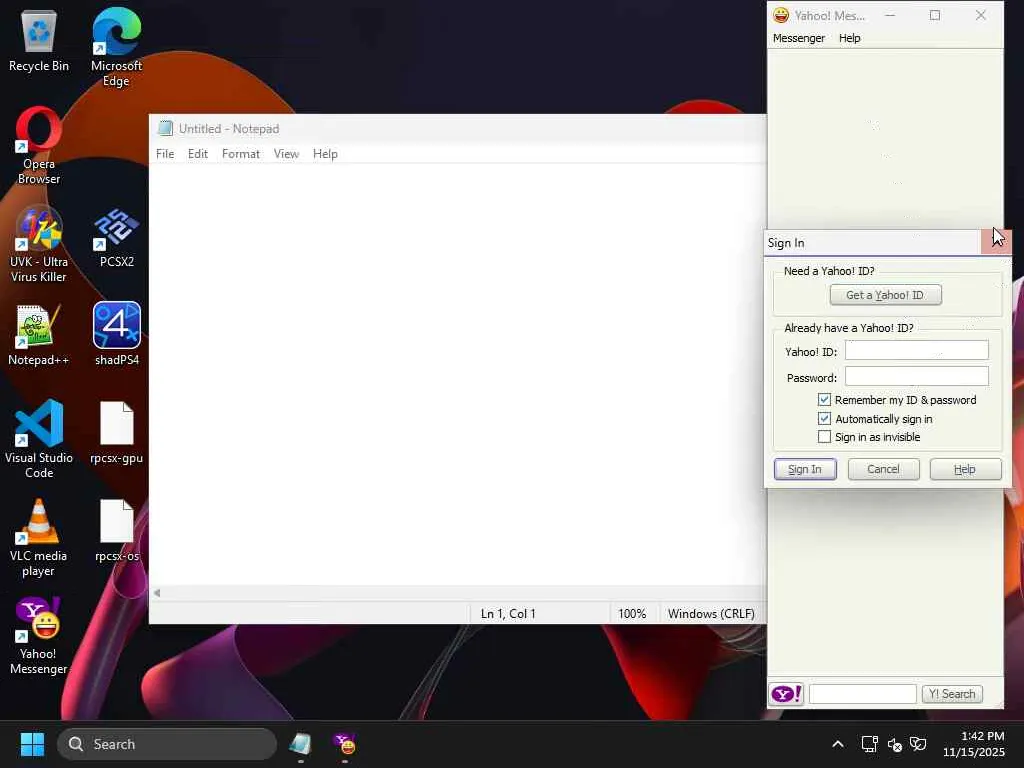This screenshot has height=768, width=1024.
Task: Open the network tray icon
Action: click(x=869, y=744)
